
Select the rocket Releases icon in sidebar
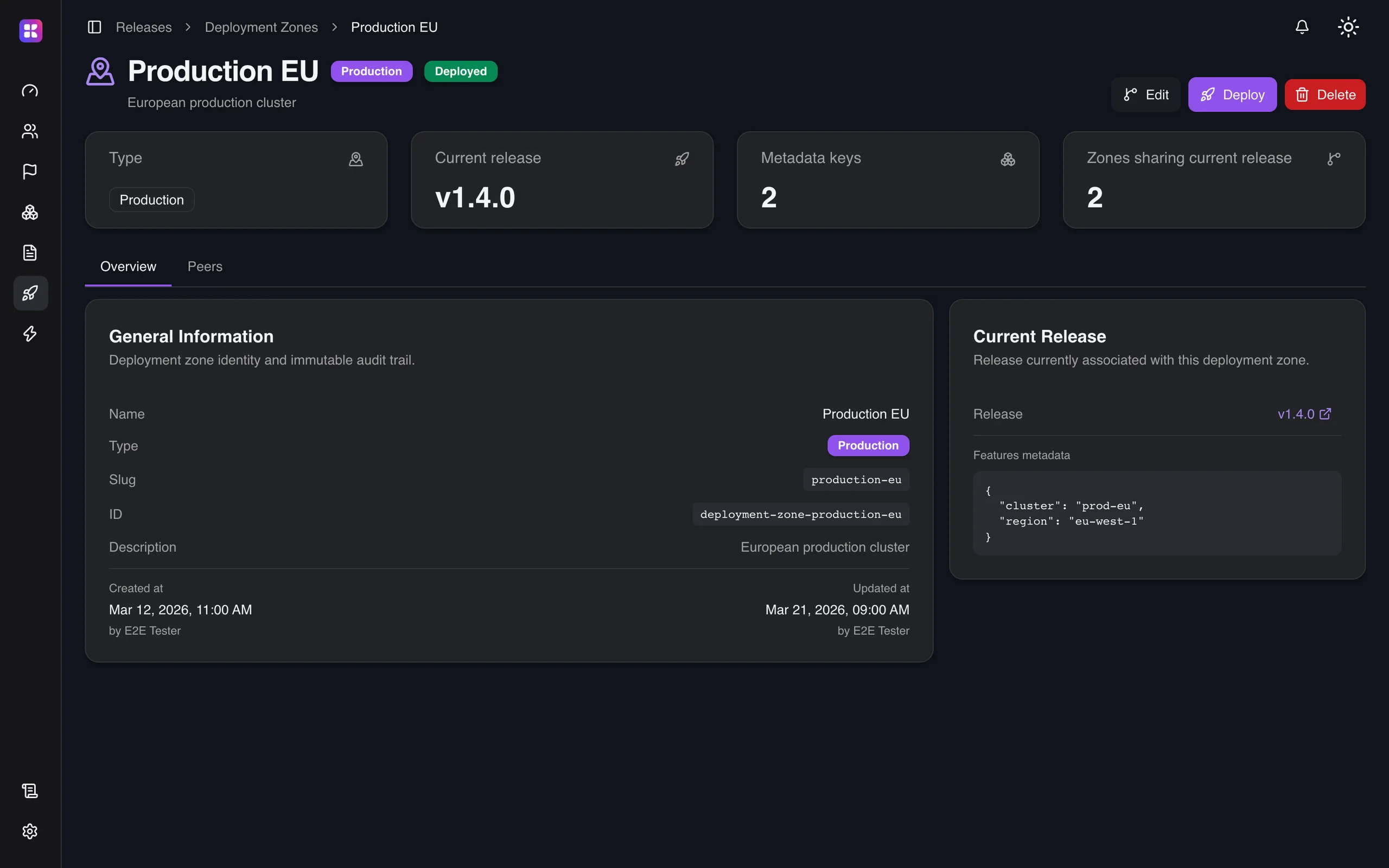30,293
